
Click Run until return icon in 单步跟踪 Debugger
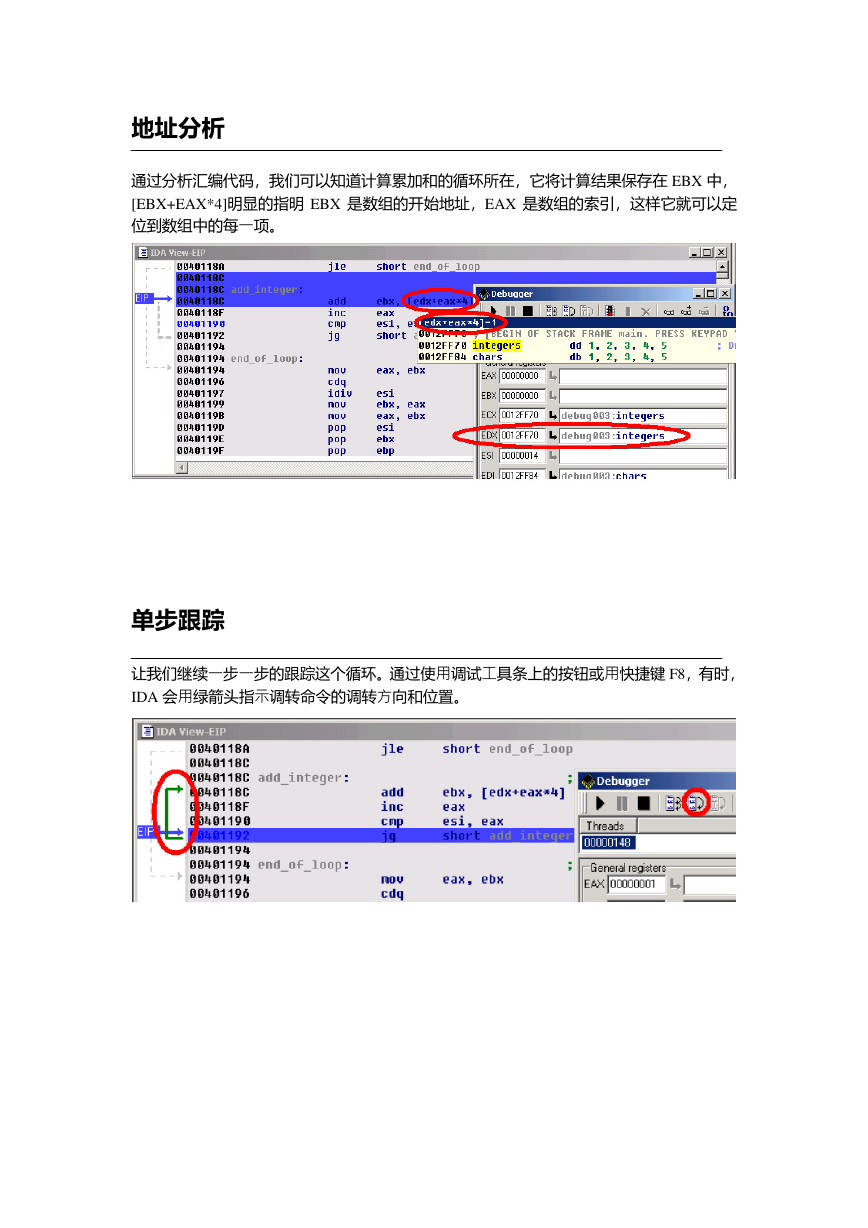pos(718,803)
